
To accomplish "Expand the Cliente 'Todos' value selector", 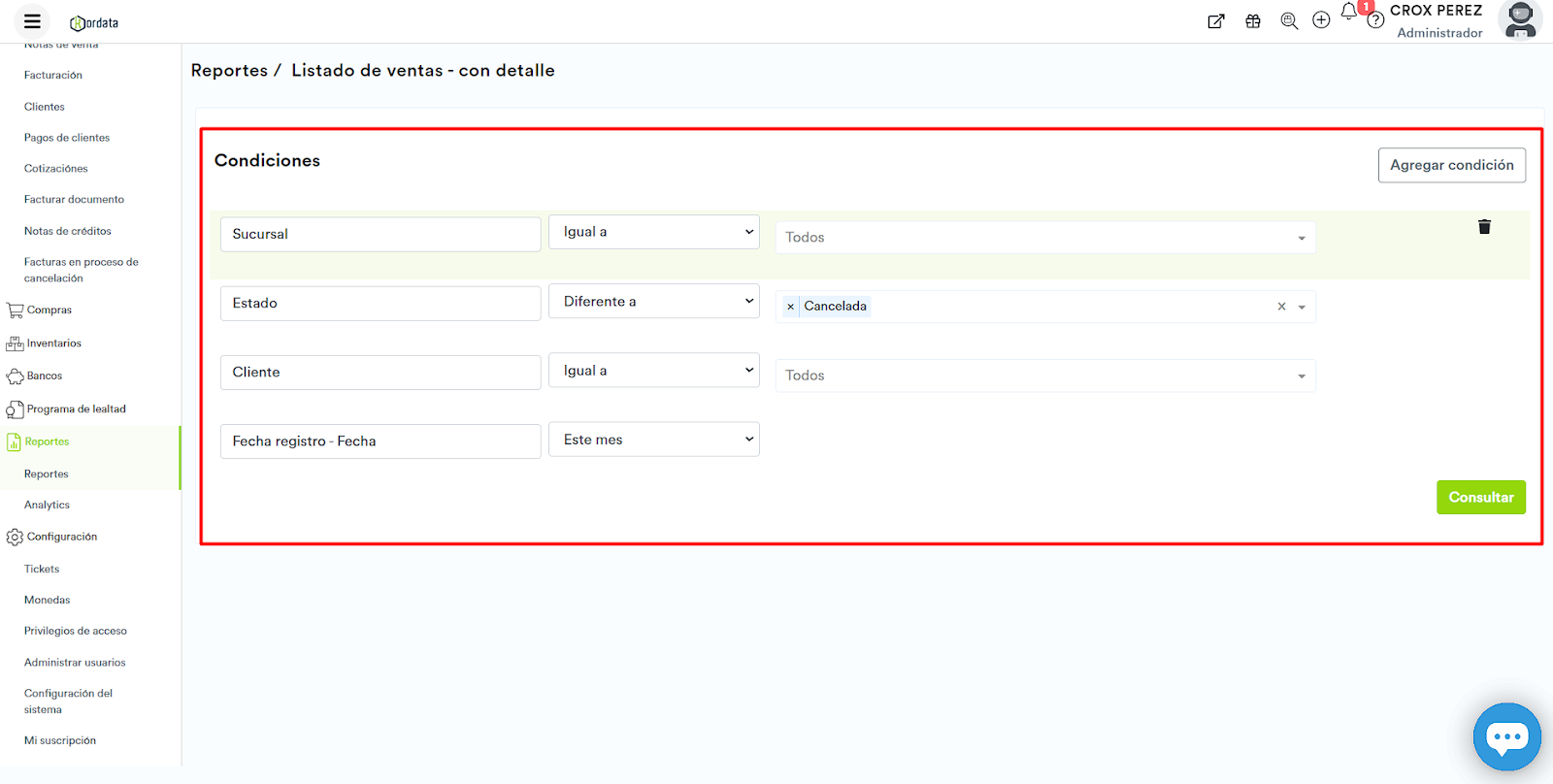I will tap(1044, 376).
